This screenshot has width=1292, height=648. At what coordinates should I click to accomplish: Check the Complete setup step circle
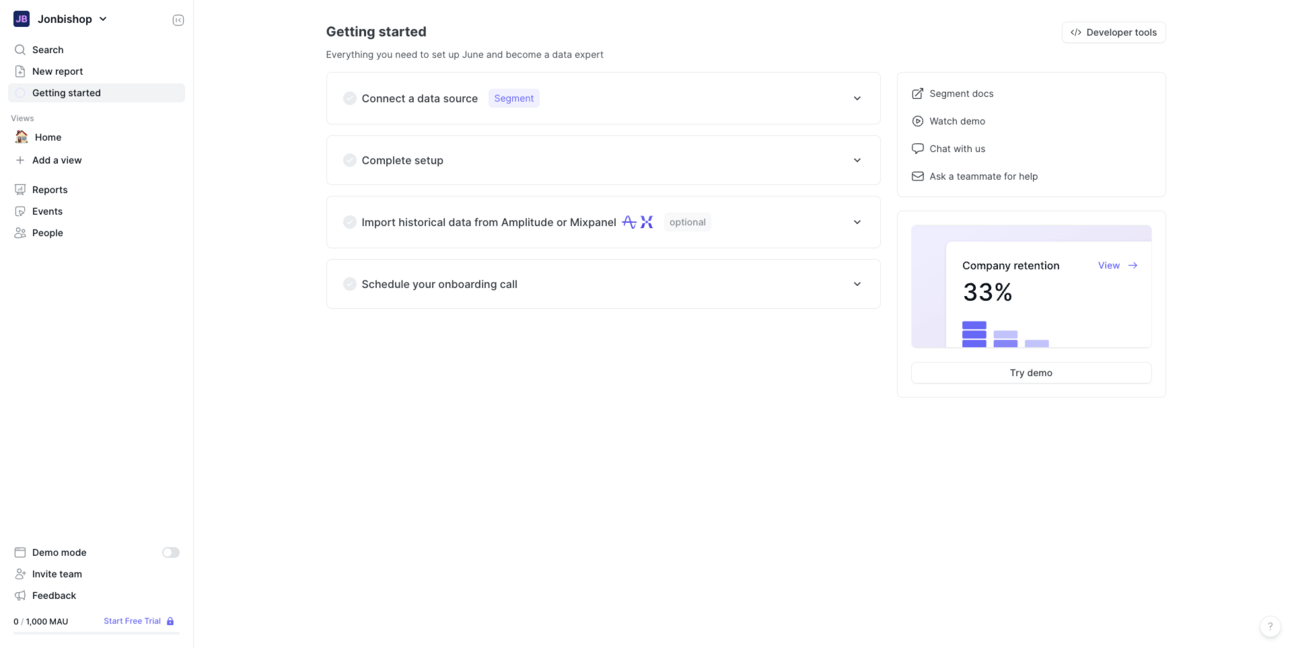(x=350, y=161)
